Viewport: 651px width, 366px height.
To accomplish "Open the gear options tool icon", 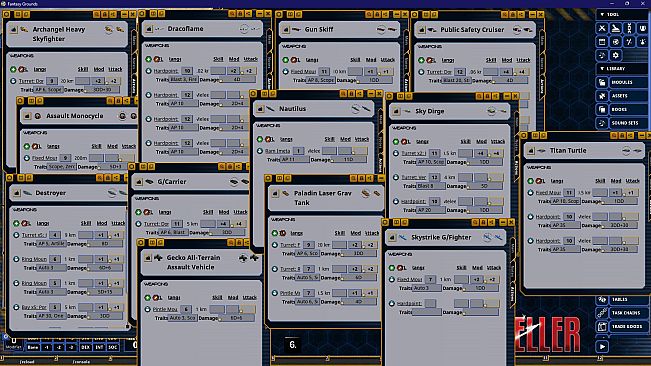I will 616,55.
